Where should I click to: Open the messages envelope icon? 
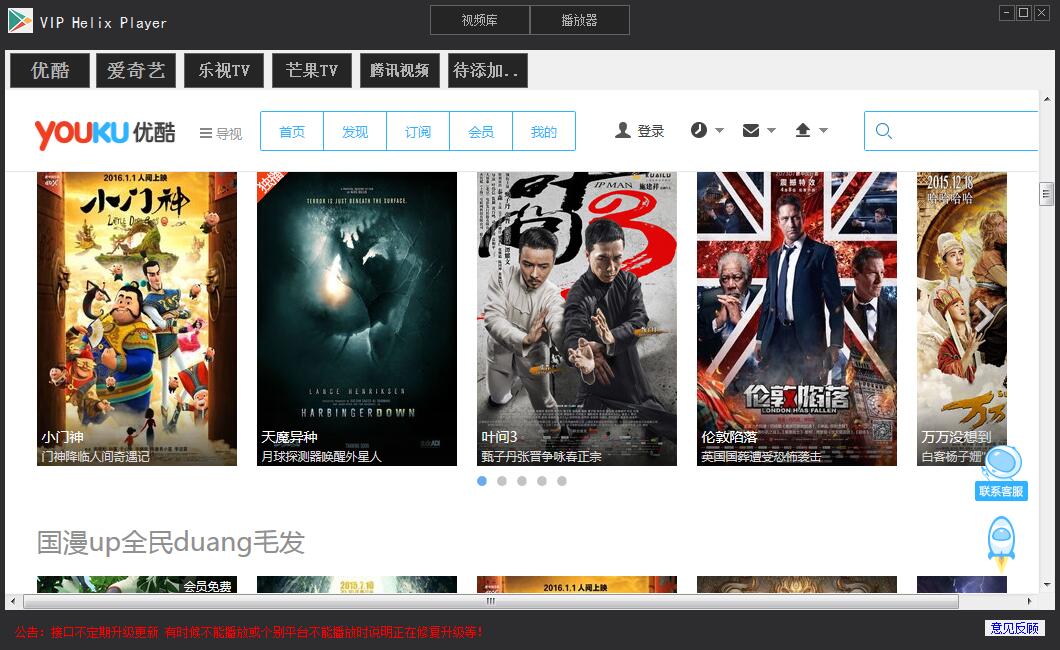point(750,130)
